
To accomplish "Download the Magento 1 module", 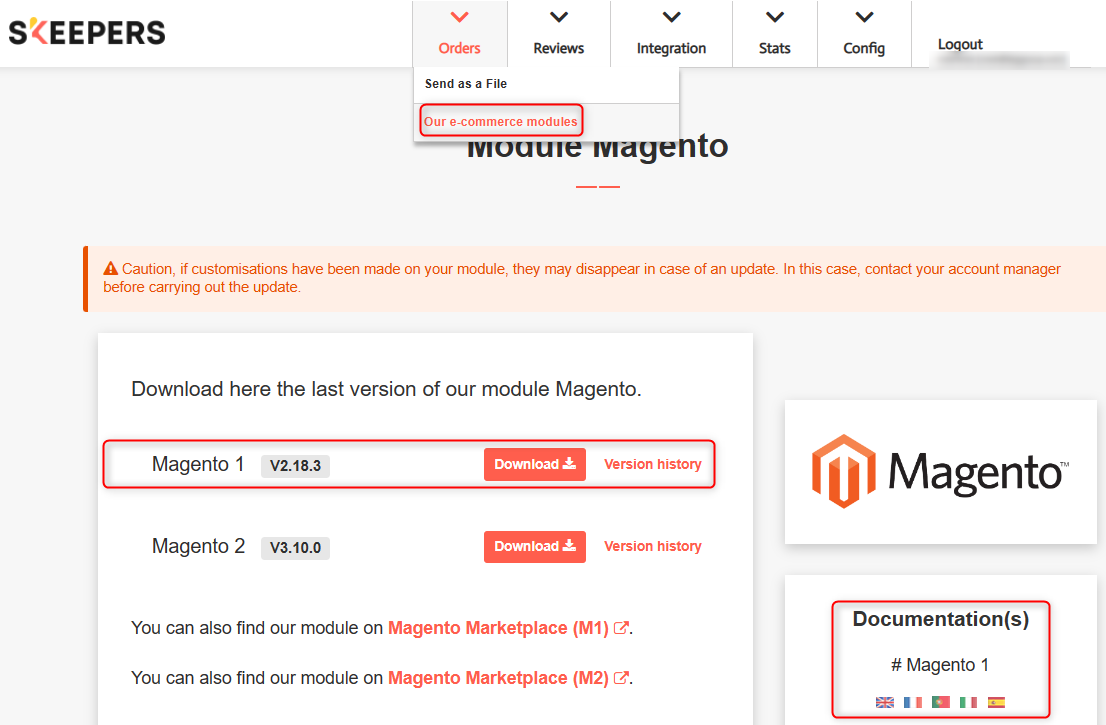I will coord(535,464).
